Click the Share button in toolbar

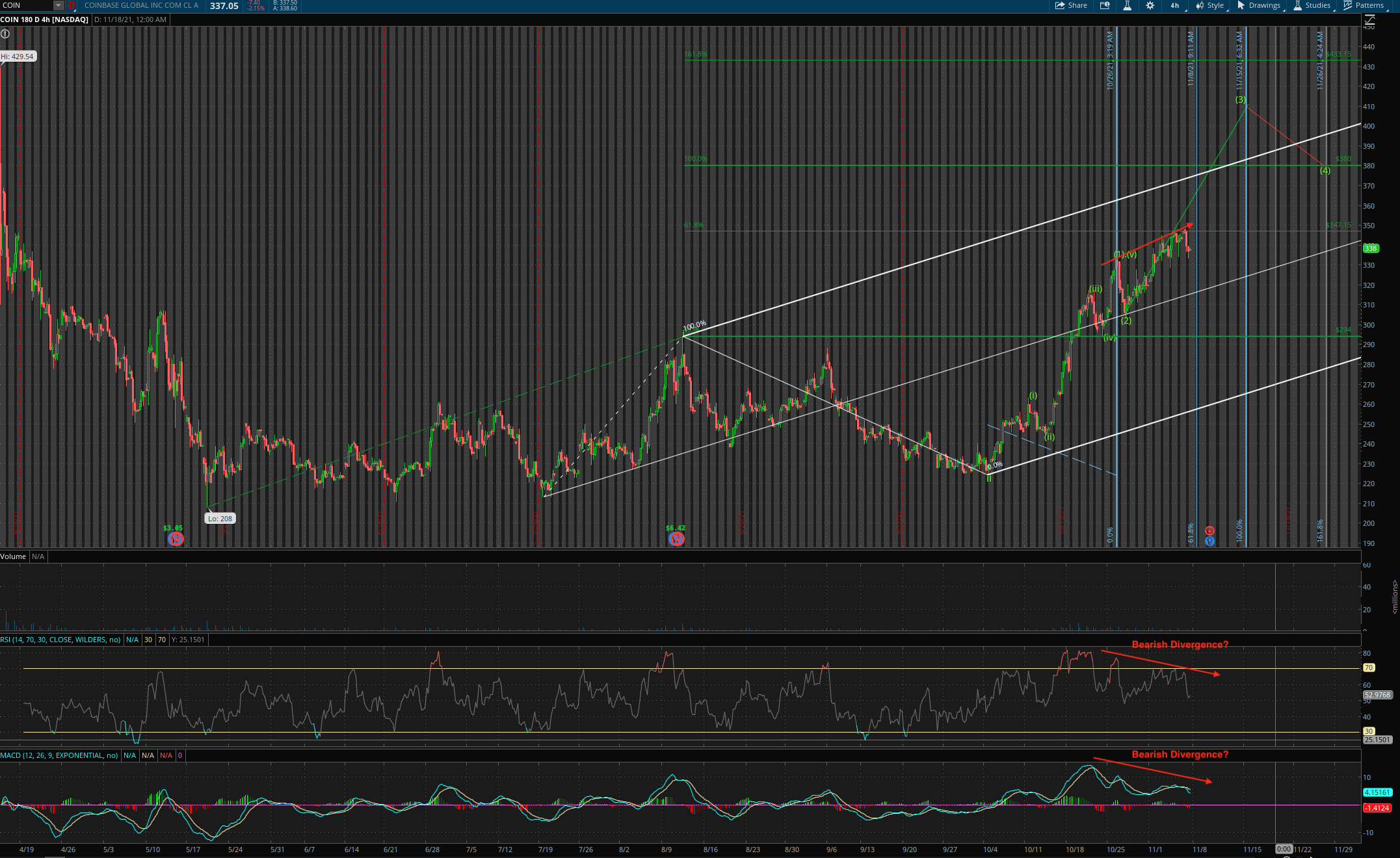point(1071,5)
